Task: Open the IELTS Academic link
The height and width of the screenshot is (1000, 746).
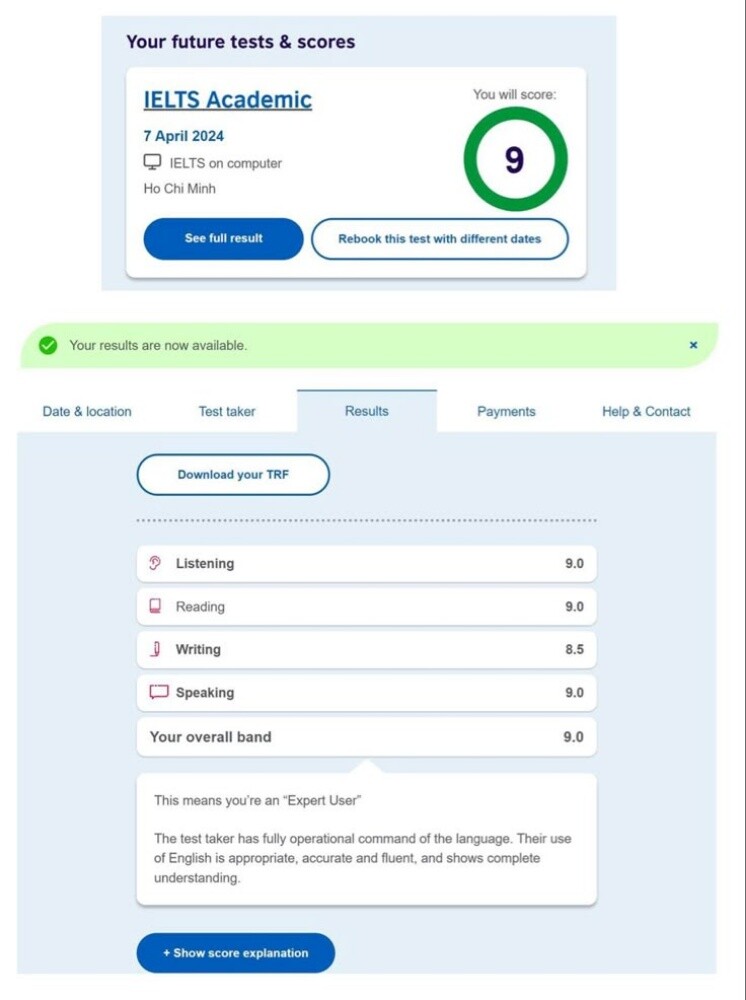Action: point(228,100)
